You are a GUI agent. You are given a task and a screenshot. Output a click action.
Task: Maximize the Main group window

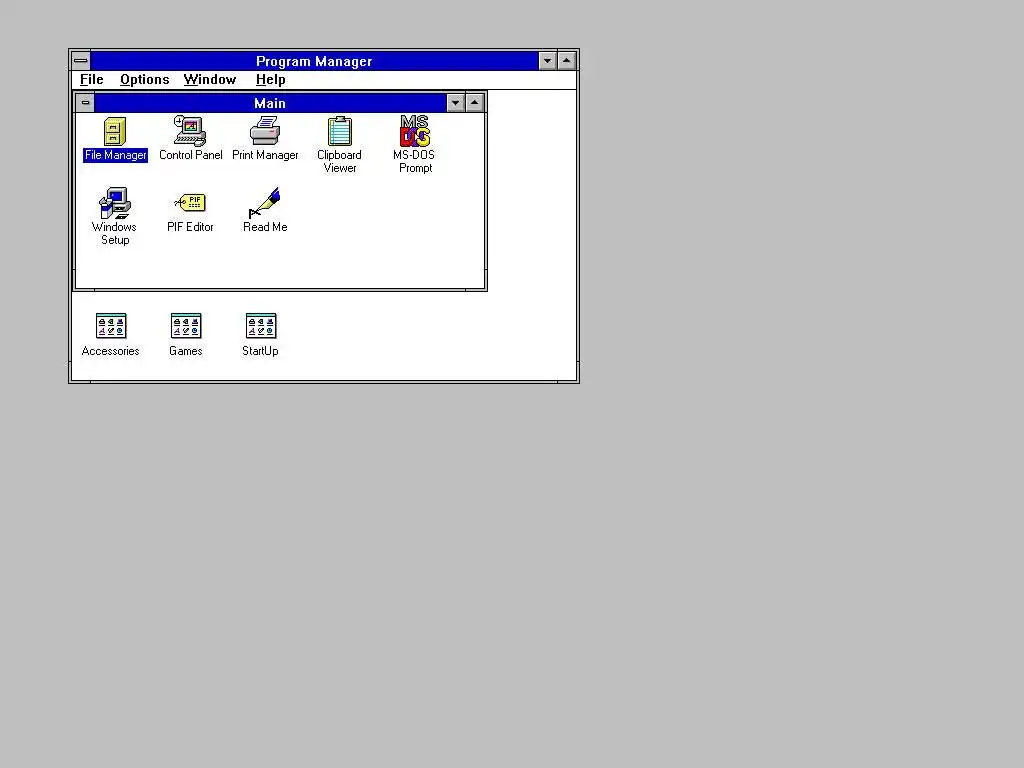pyautogui.click(x=475, y=103)
